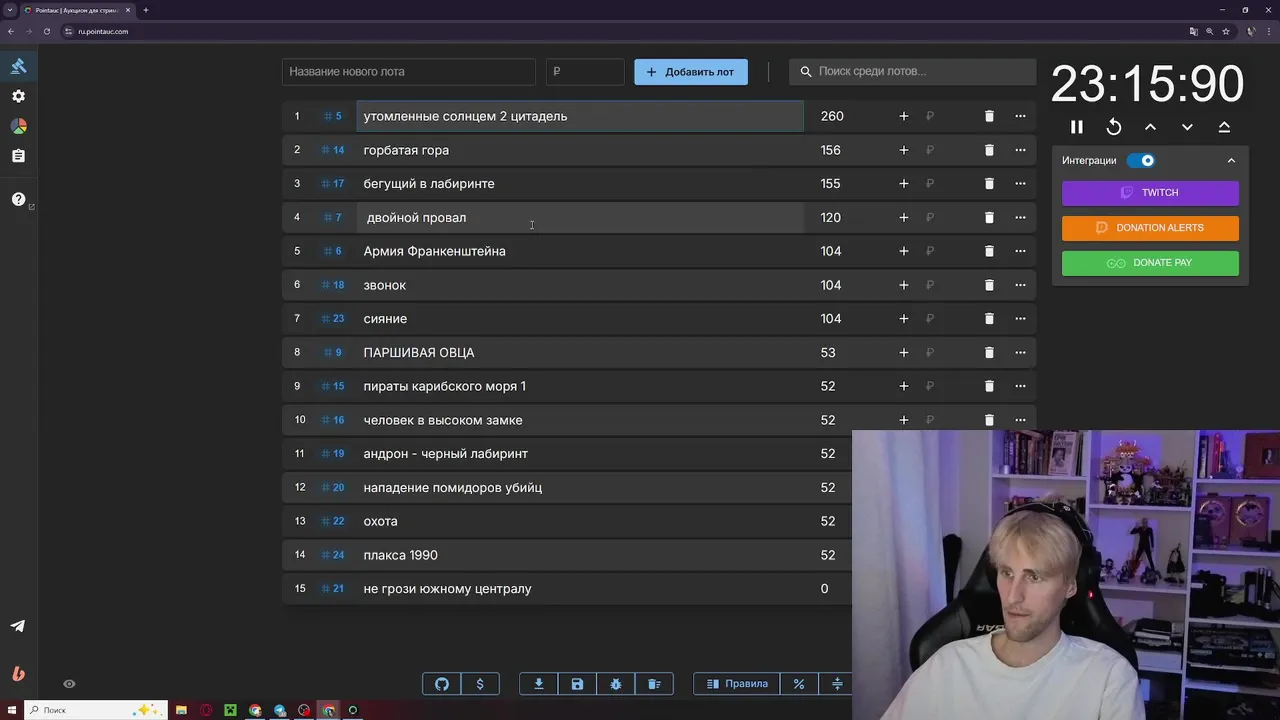
Task: Focus the Поиск среди лотов search box
Action: point(913,72)
